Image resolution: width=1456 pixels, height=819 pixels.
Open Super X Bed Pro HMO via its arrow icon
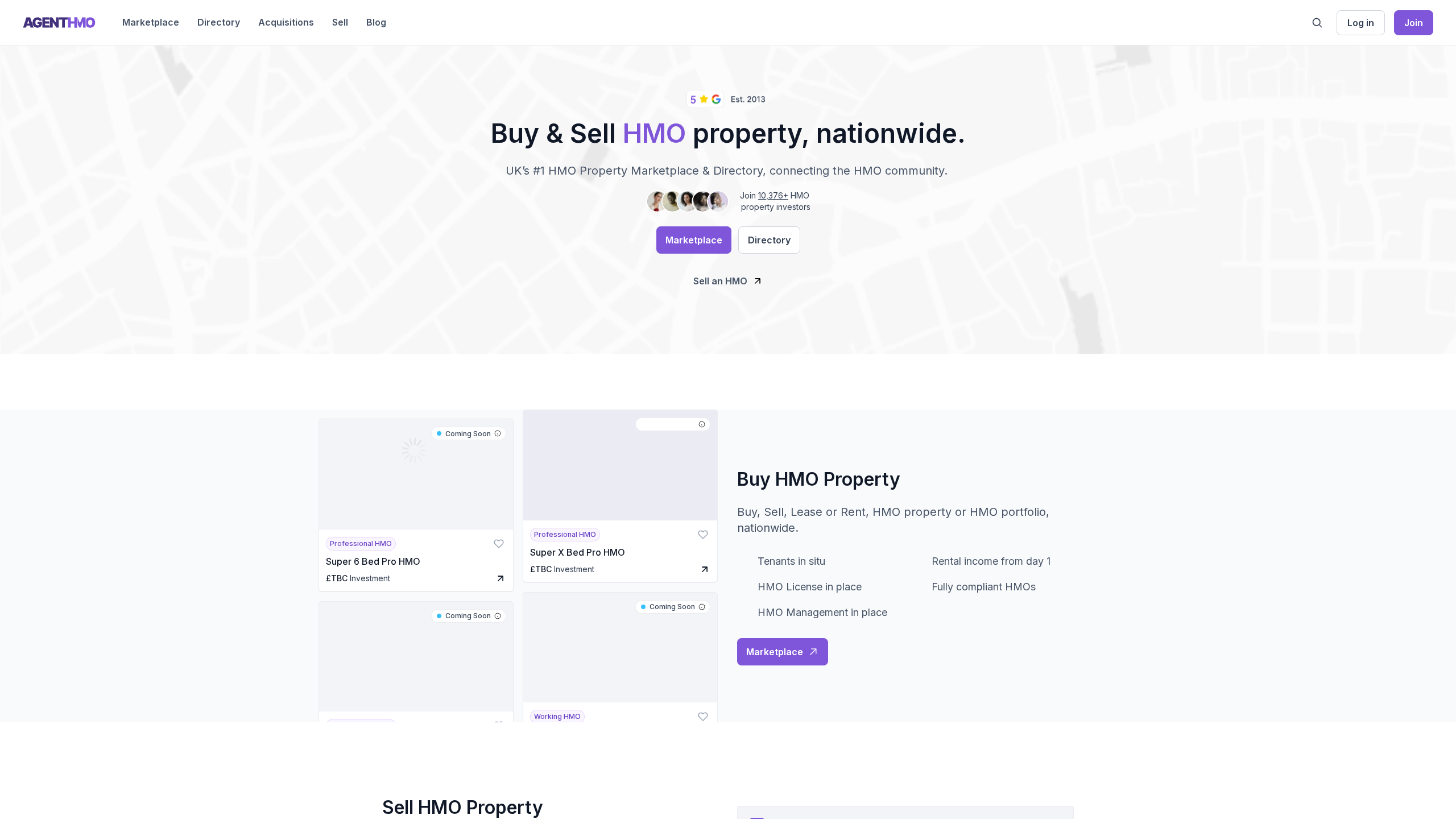point(704,569)
